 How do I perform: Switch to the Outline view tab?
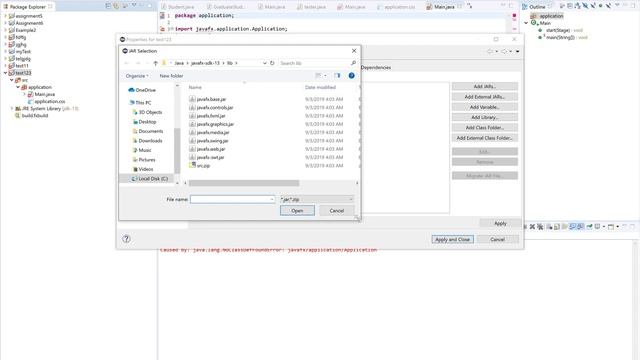[536, 7]
